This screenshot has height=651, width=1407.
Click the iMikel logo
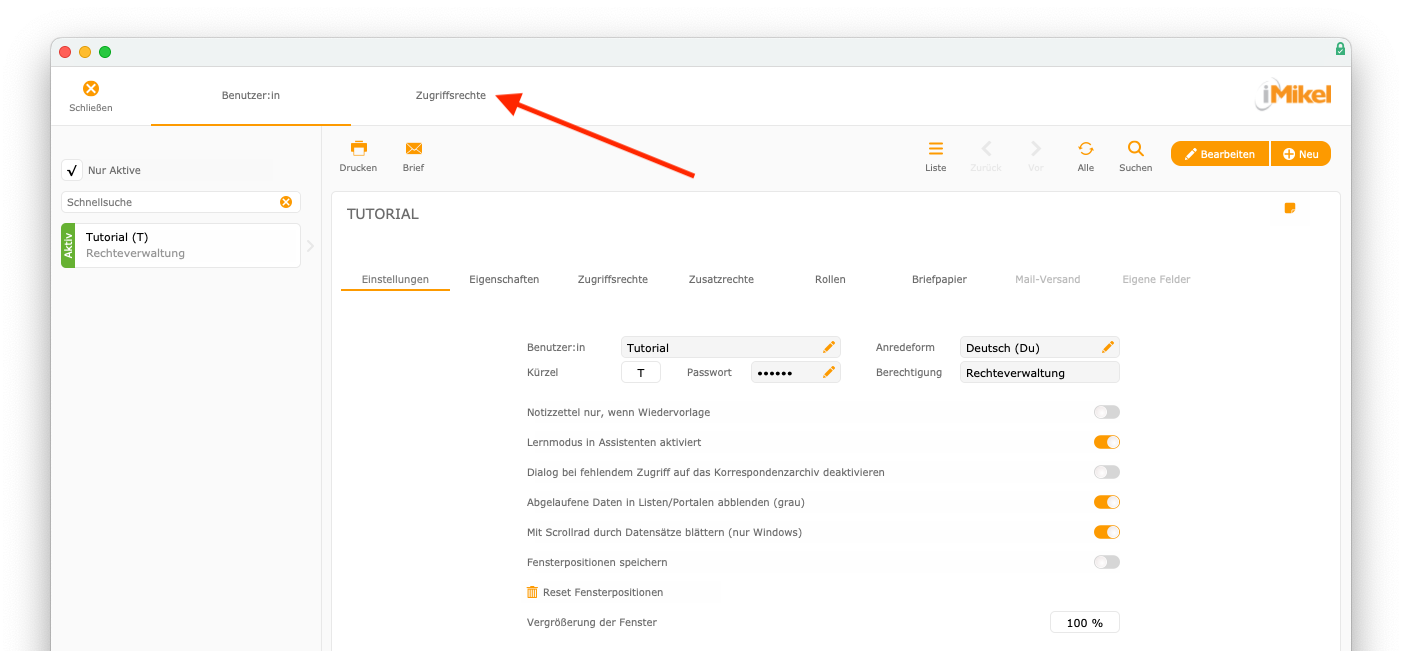pos(1293,95)
